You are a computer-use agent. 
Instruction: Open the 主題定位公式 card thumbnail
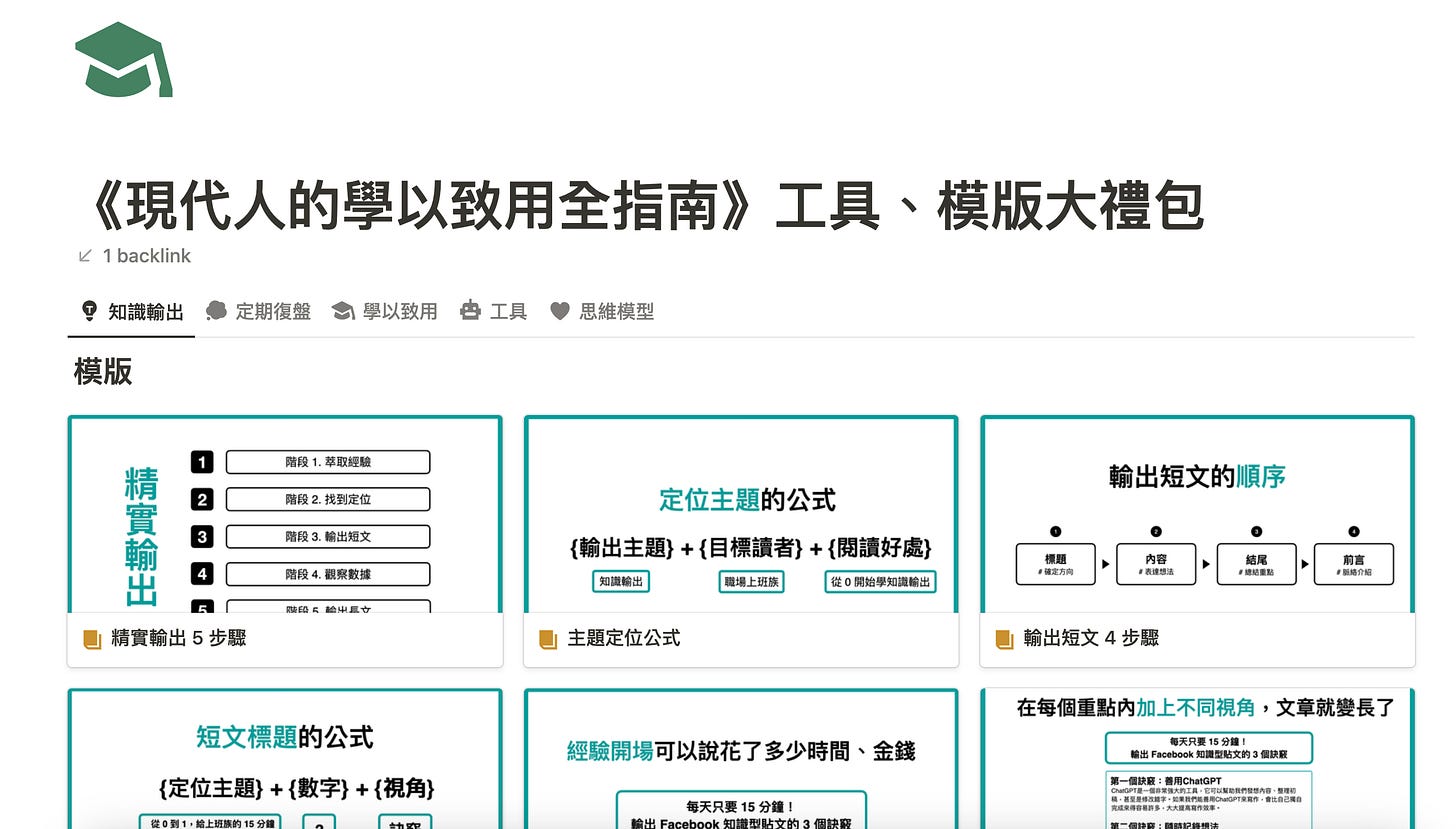pos(741,515)
